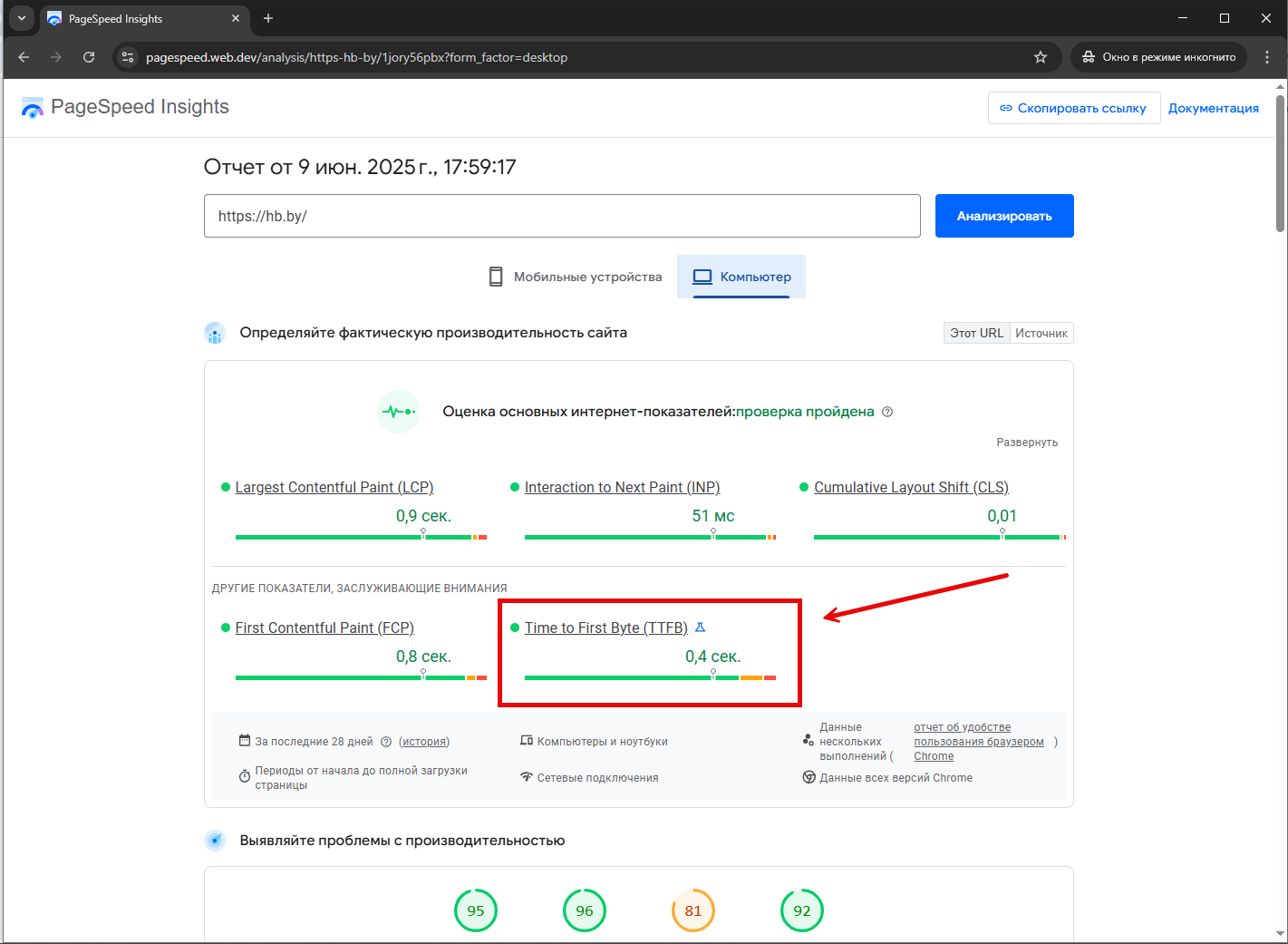Image resolution: width=1288 pixels, height=944 pixels.
Task: Click the LCP distribution bar
Action: [x=361, y=537]
